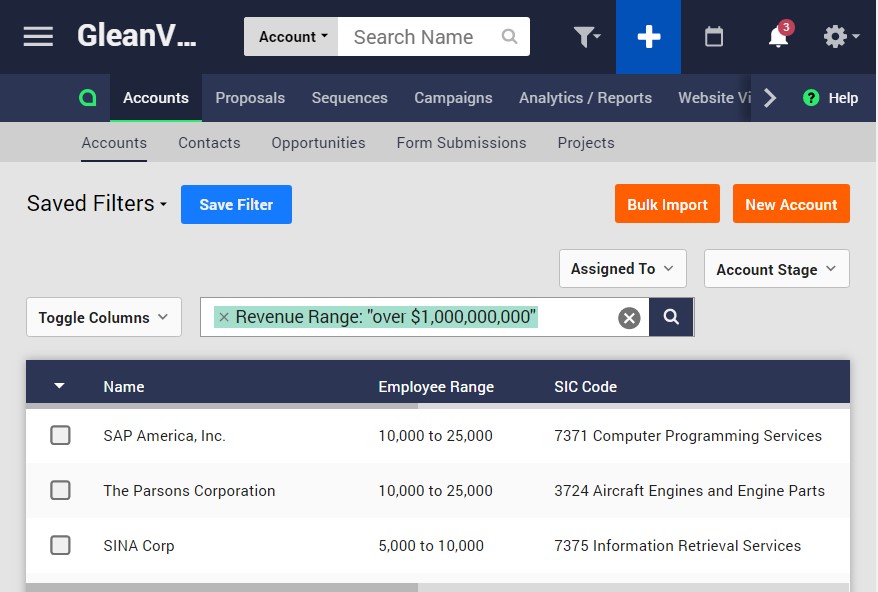
Task: Switch to the Proposals tab
Action: click(250, 98)
